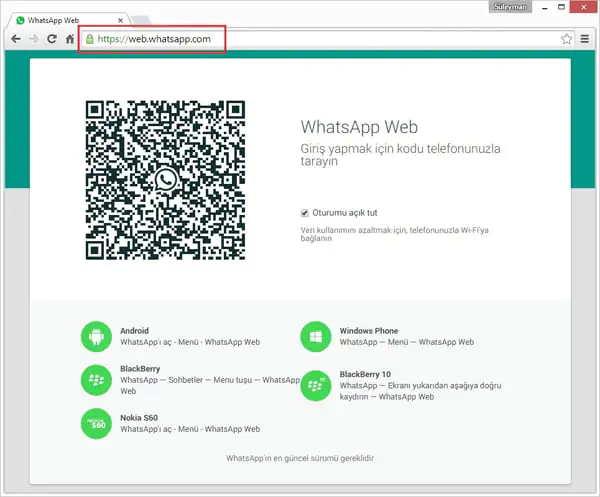This screenshot has width=600, height=497.
Task: Click the green padlock security icon
Action: pyautogui.click(x=90, y=39)
